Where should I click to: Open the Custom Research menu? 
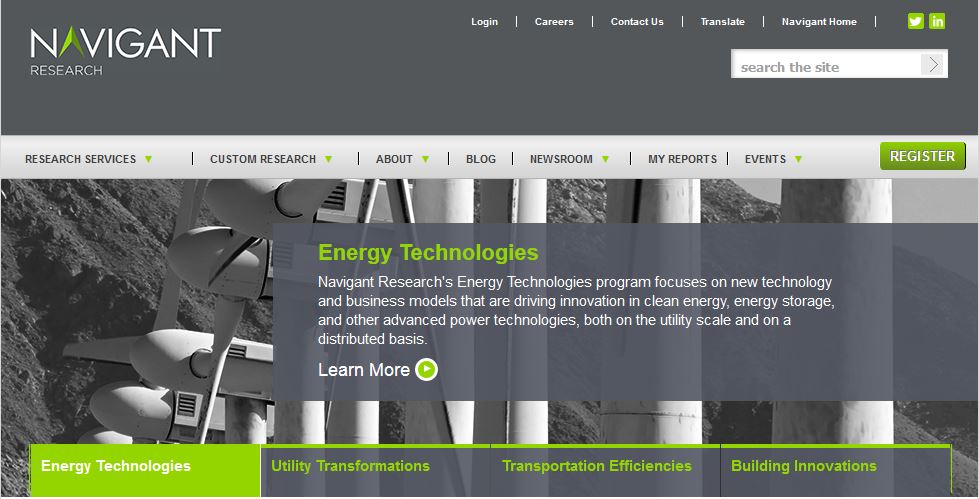263,159
